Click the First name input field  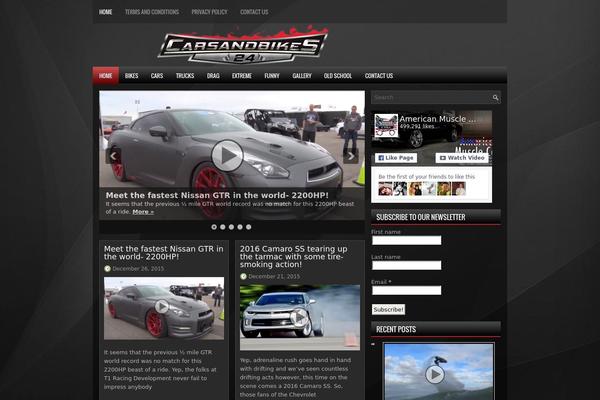[x=406, y=240]
